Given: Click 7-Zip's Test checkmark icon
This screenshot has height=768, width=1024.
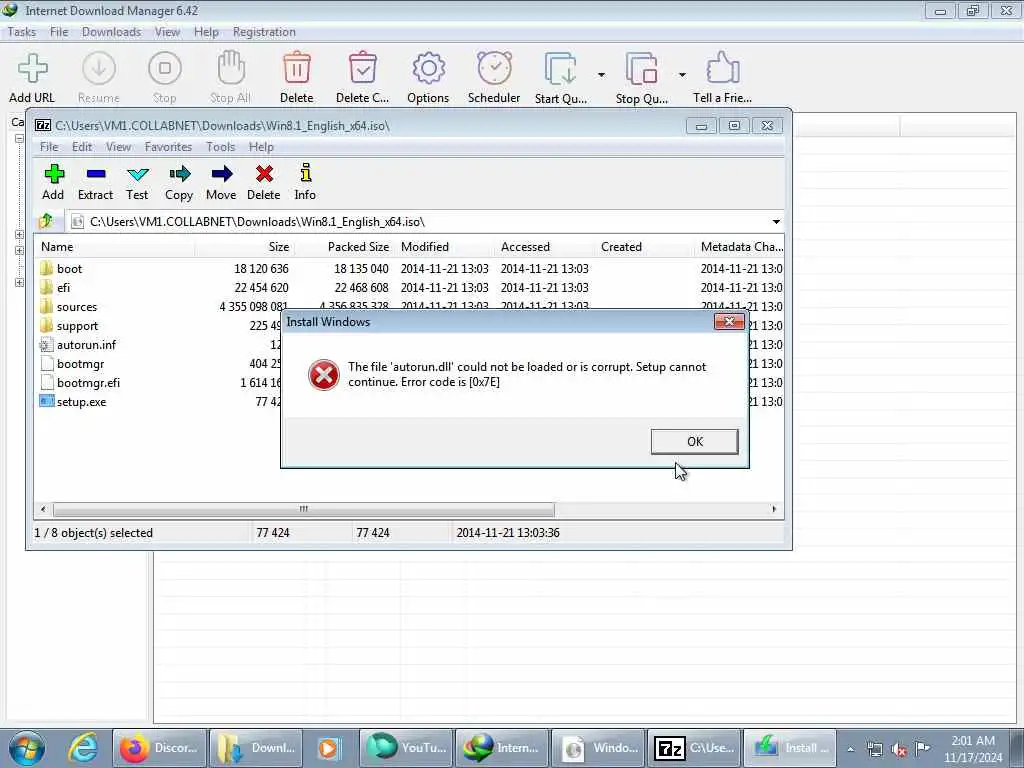Looking at the screenshot, I should tap(138, 174).
